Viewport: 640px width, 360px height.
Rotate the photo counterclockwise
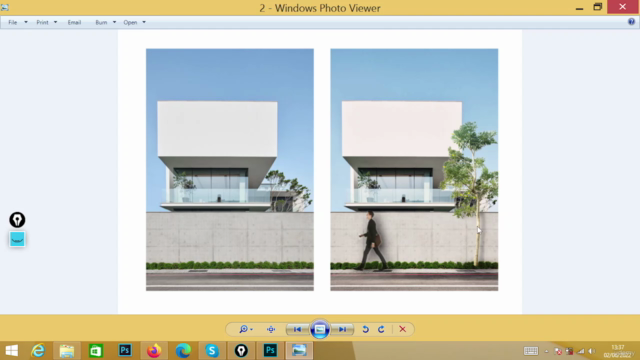(365, 329)
